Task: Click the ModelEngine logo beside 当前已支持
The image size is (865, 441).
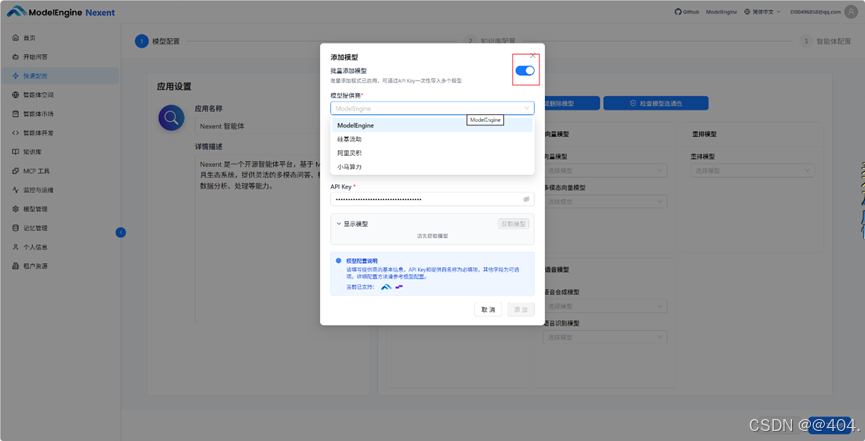Action: [386, 287]
